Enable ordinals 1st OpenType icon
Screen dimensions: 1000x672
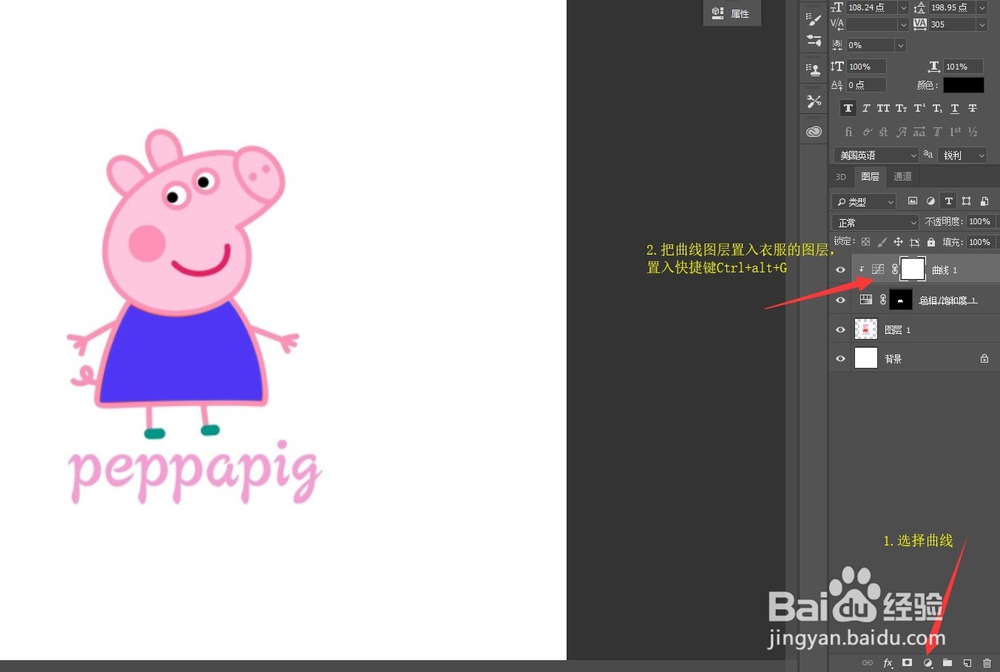955,132
